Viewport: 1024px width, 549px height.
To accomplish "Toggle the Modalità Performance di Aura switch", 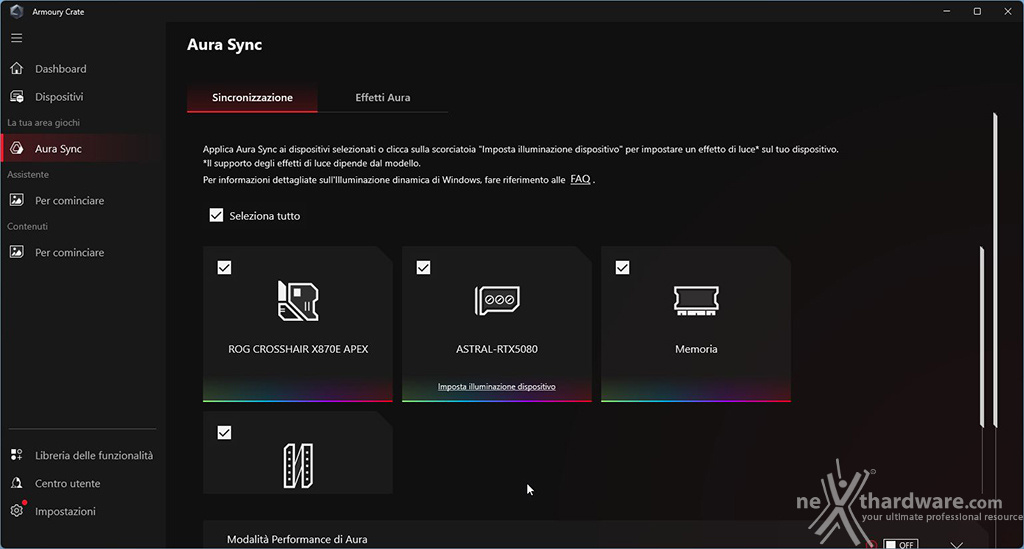I will tap(901, 544).
